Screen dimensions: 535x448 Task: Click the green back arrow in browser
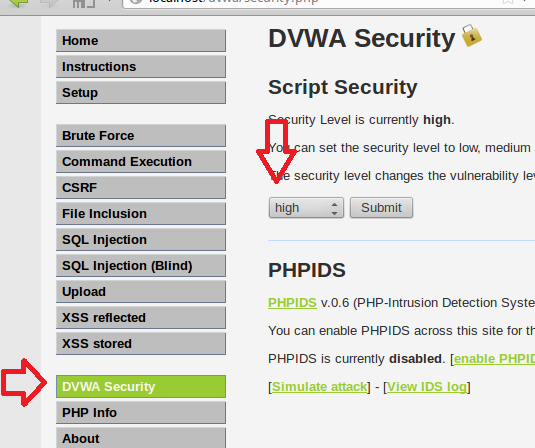pos(19,3)
